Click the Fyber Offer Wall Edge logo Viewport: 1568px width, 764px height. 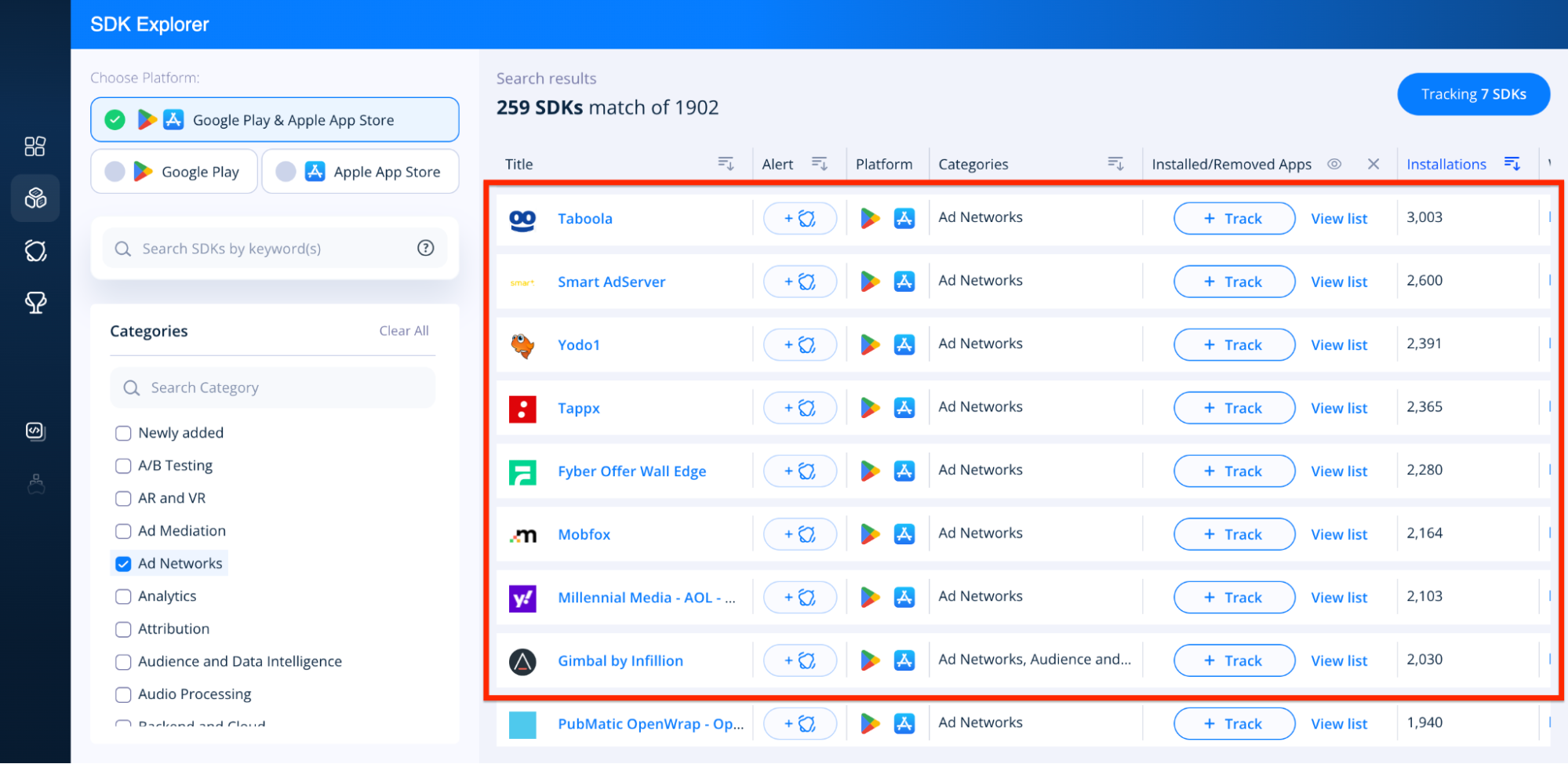(x=522, y=472)
